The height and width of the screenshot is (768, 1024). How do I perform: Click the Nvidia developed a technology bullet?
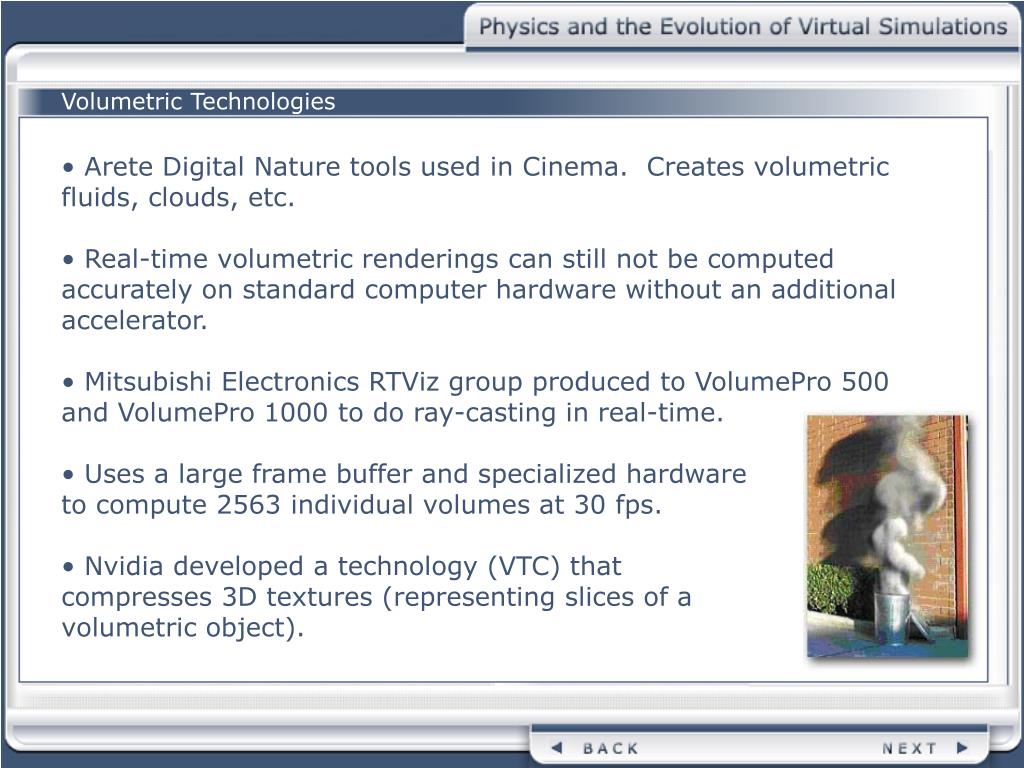coord(376,597)
